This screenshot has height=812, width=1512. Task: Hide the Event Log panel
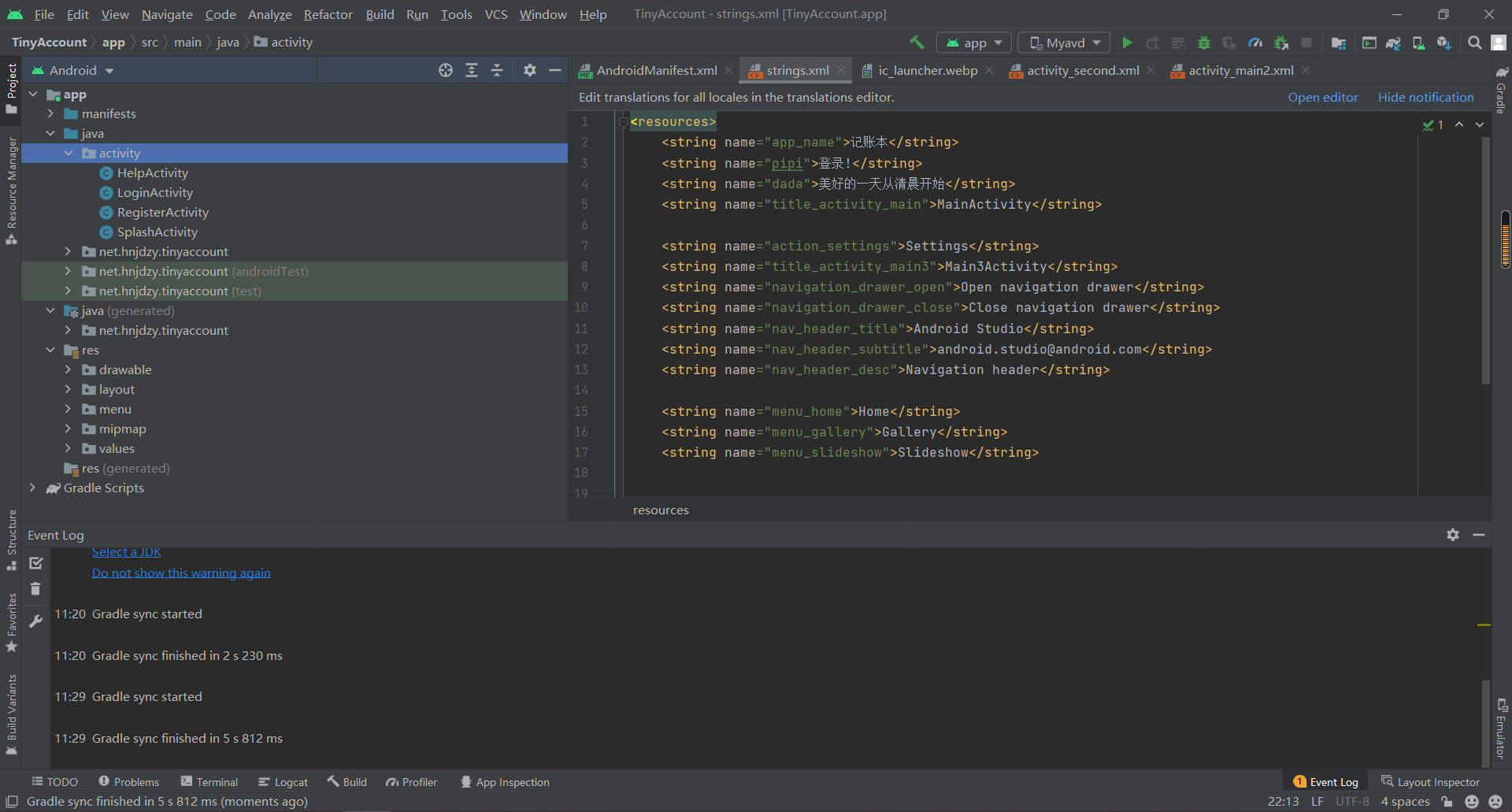[1479, 535]
